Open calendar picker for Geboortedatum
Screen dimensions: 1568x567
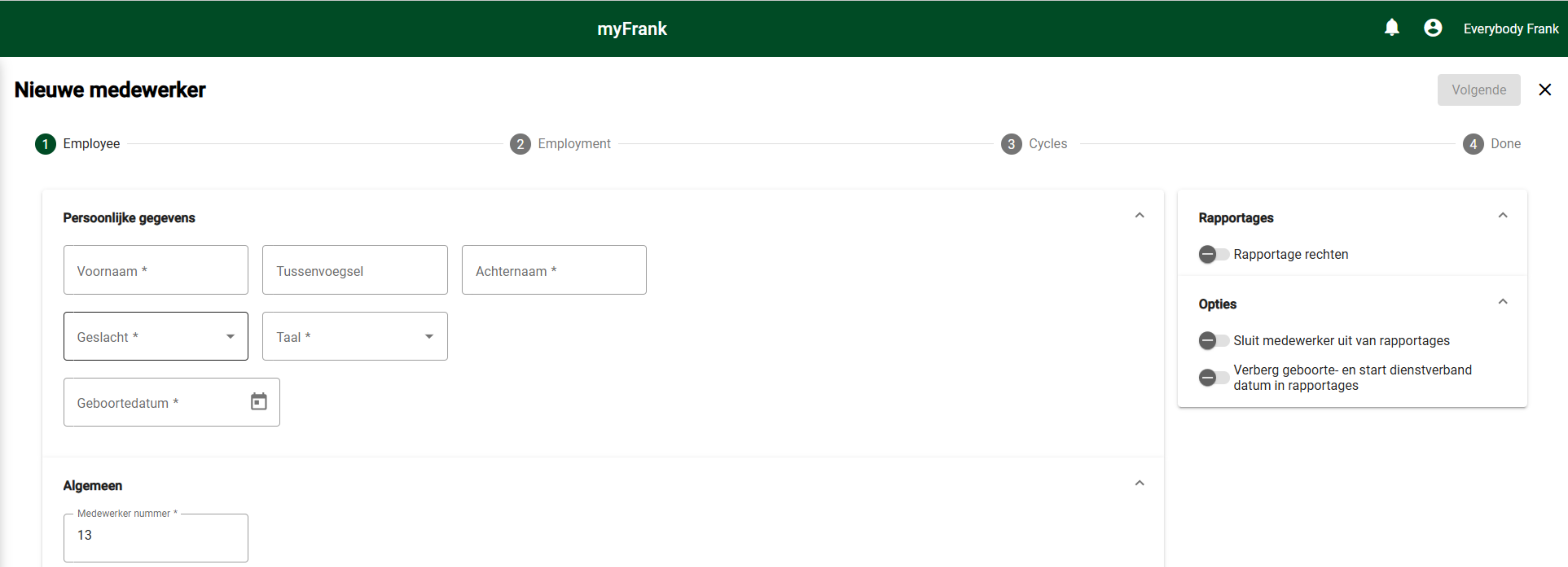coord(259,401)
